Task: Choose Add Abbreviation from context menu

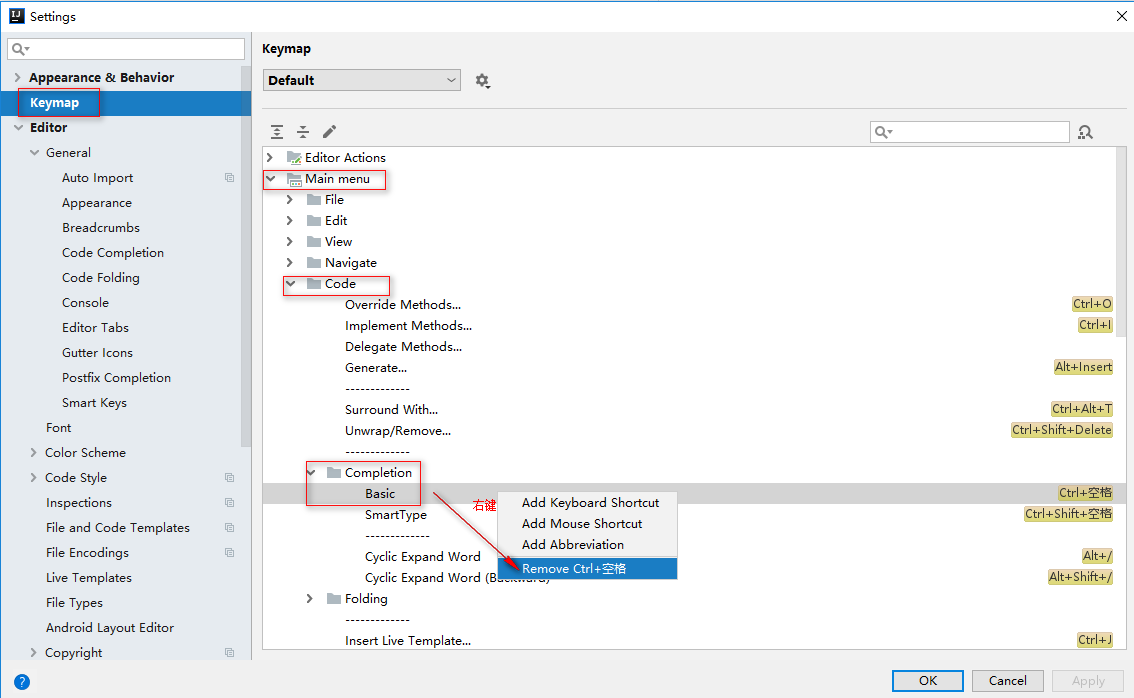Action: point(588,545)
